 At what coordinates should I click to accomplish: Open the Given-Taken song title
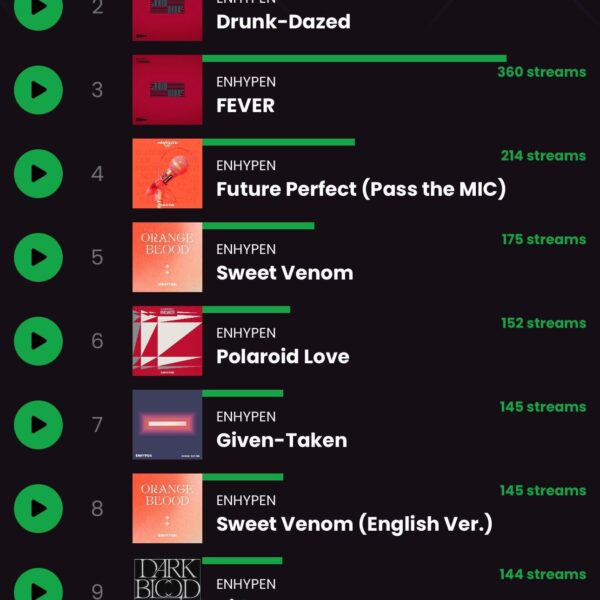282,440
